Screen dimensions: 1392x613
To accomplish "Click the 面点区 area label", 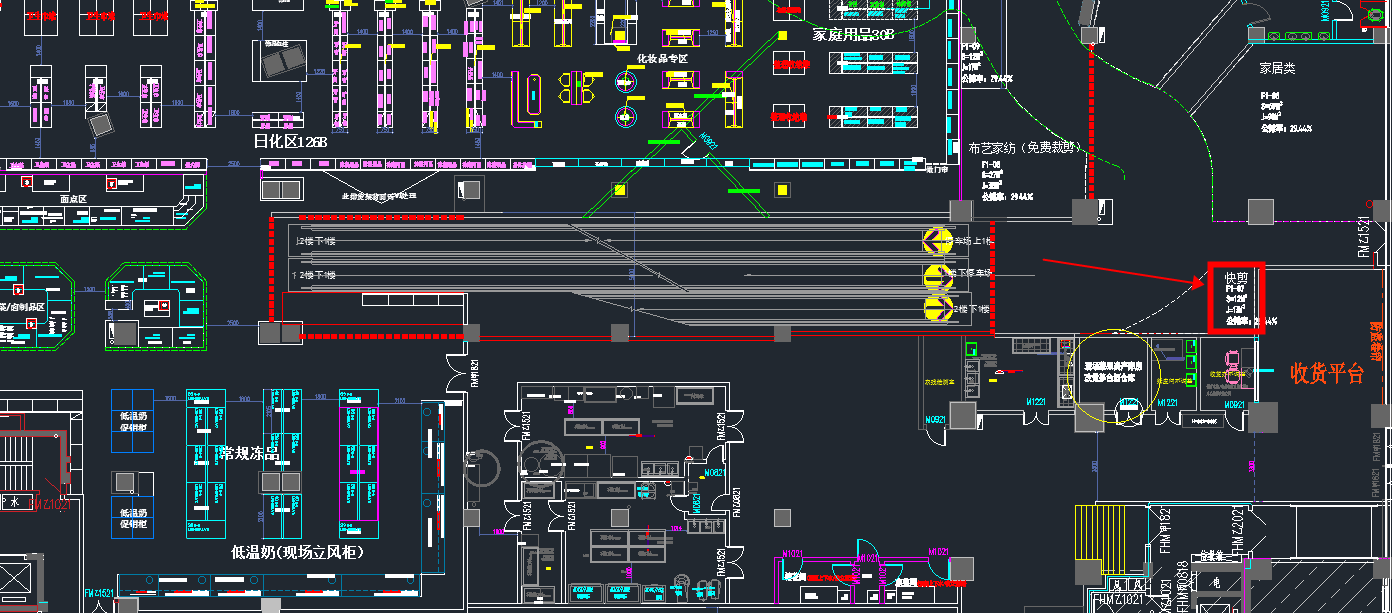I will coord(74,200).
